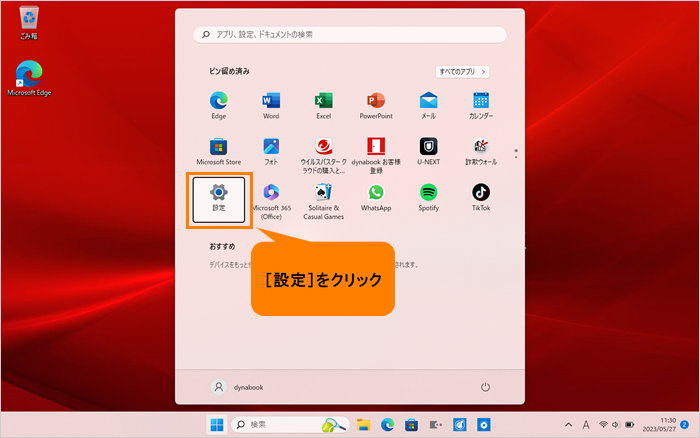Select the ピン留め済み section heading
700x438 pixels.
point(229,71)
